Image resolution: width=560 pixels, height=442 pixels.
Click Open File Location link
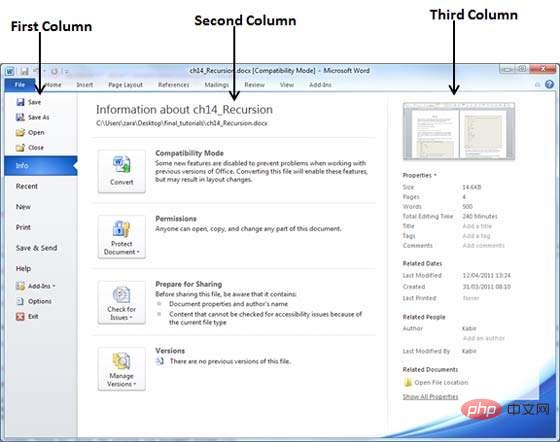441,382
